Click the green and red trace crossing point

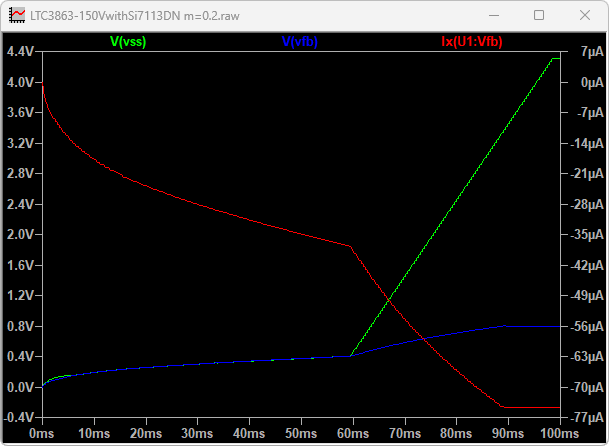click(388, 300)
